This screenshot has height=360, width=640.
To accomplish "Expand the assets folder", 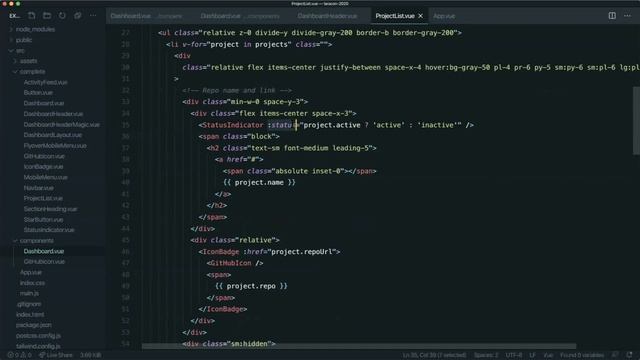I will (x=28, y=61).
